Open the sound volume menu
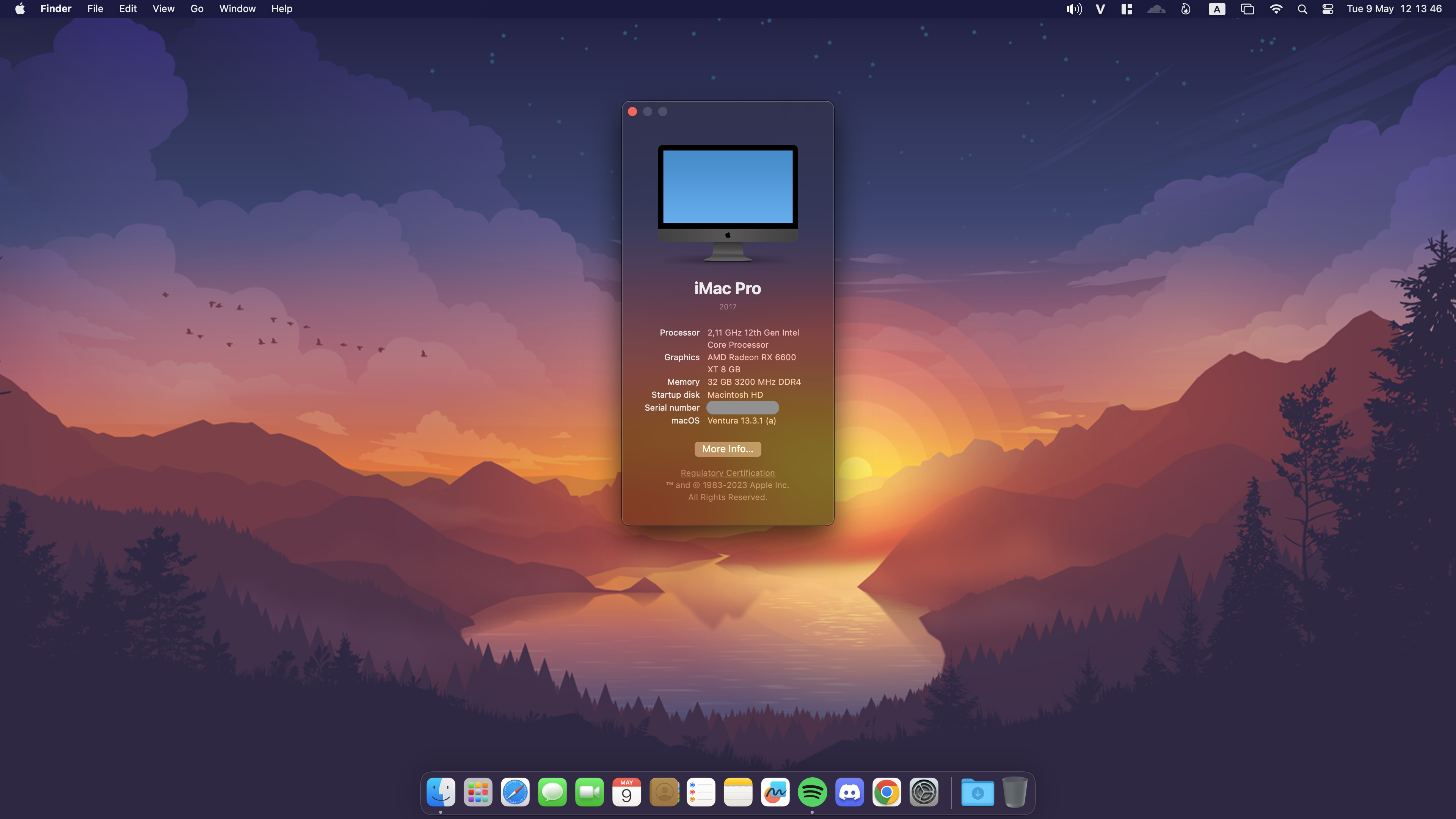This screenshot has width=1456, height=819. point(1074,9)
